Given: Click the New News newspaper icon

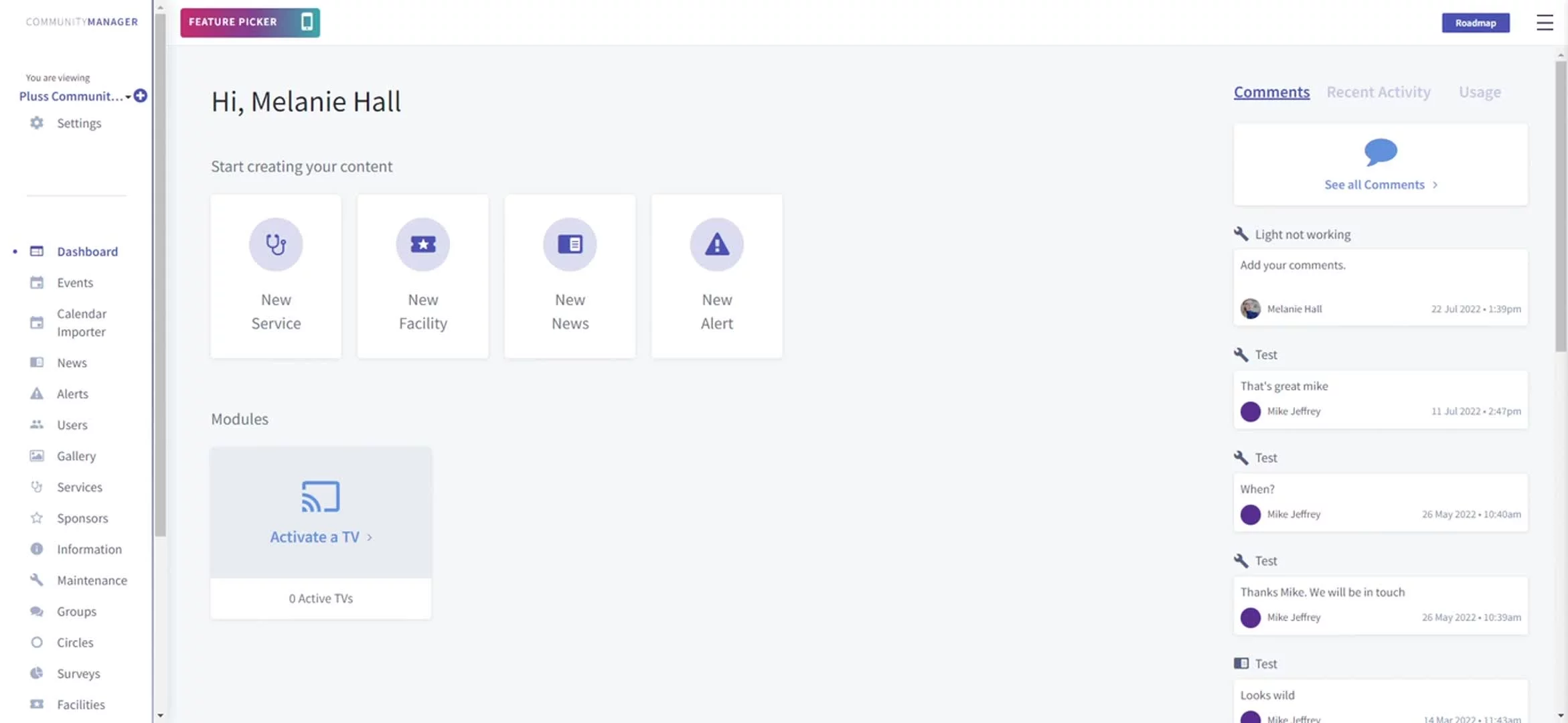Looking at the screenshot, I should click(570, 244).
